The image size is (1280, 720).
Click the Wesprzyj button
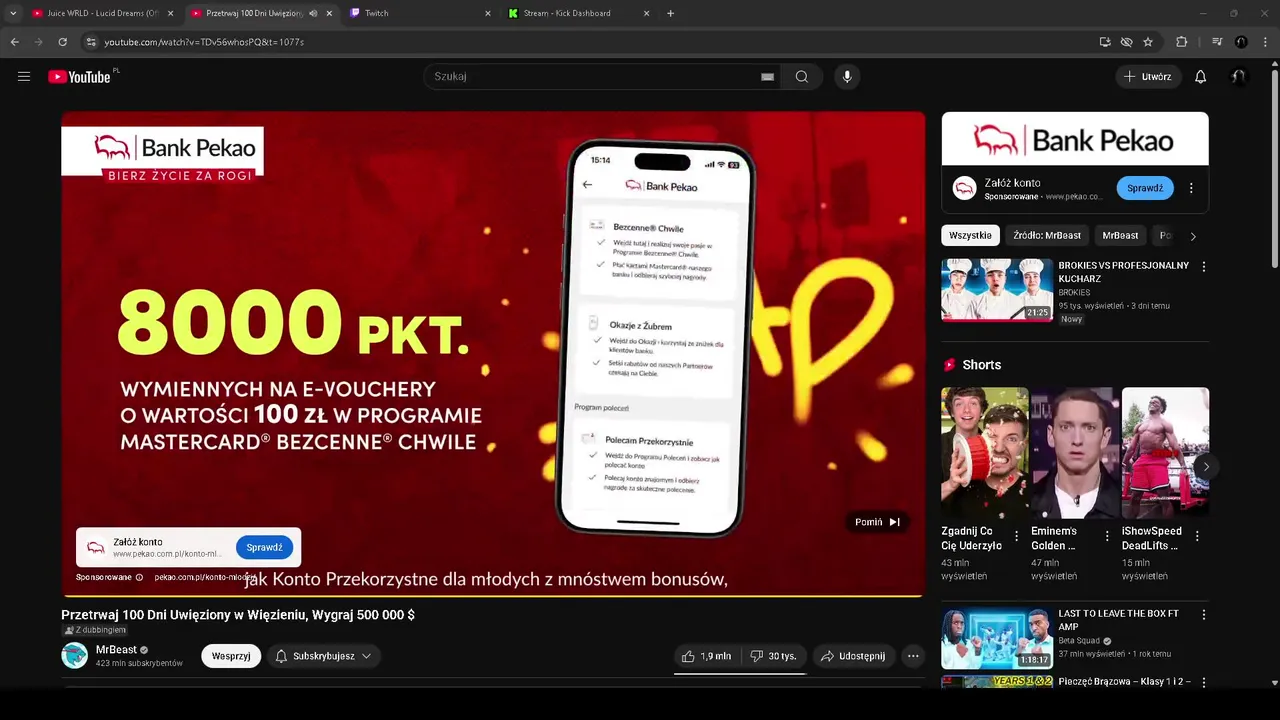(x=231, y=656)
